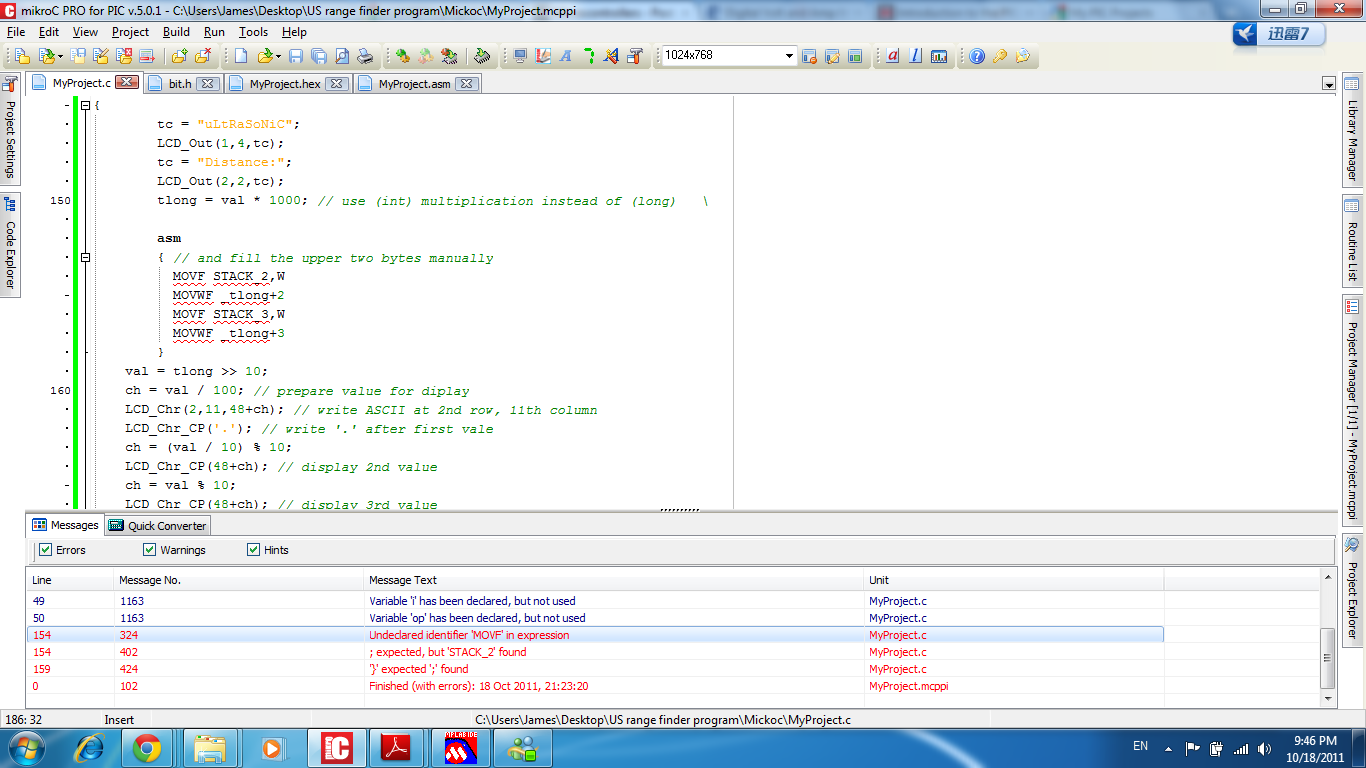This screenshot has width=1366, height=768.
Task: Expand the Project Settings side panel
Action: 10,128
